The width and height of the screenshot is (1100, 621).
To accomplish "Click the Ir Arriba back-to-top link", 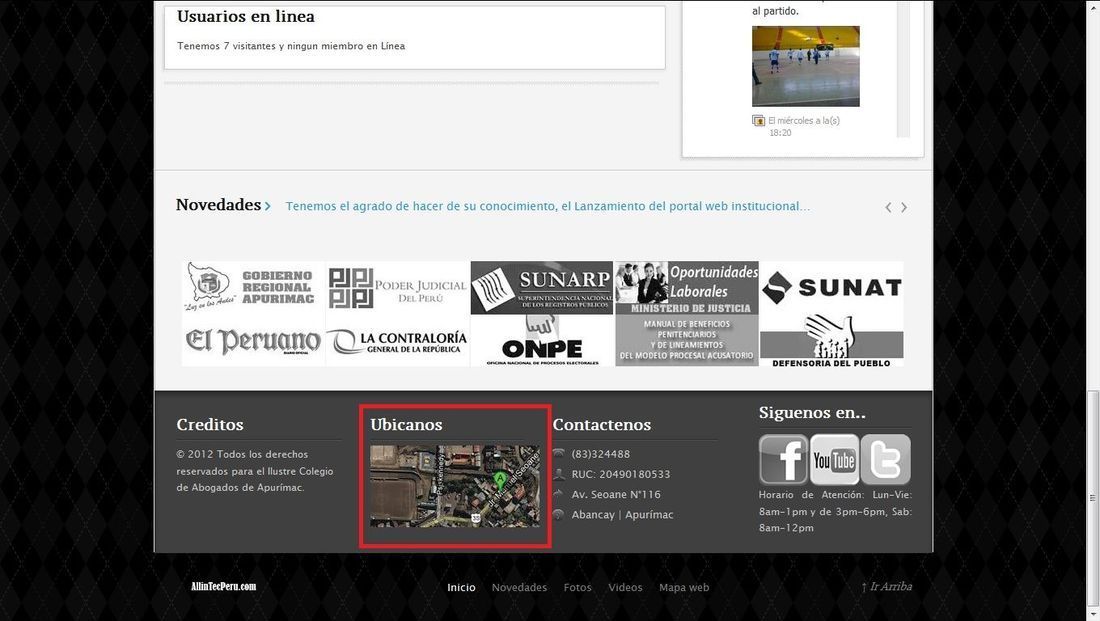I will pos(887,587).
